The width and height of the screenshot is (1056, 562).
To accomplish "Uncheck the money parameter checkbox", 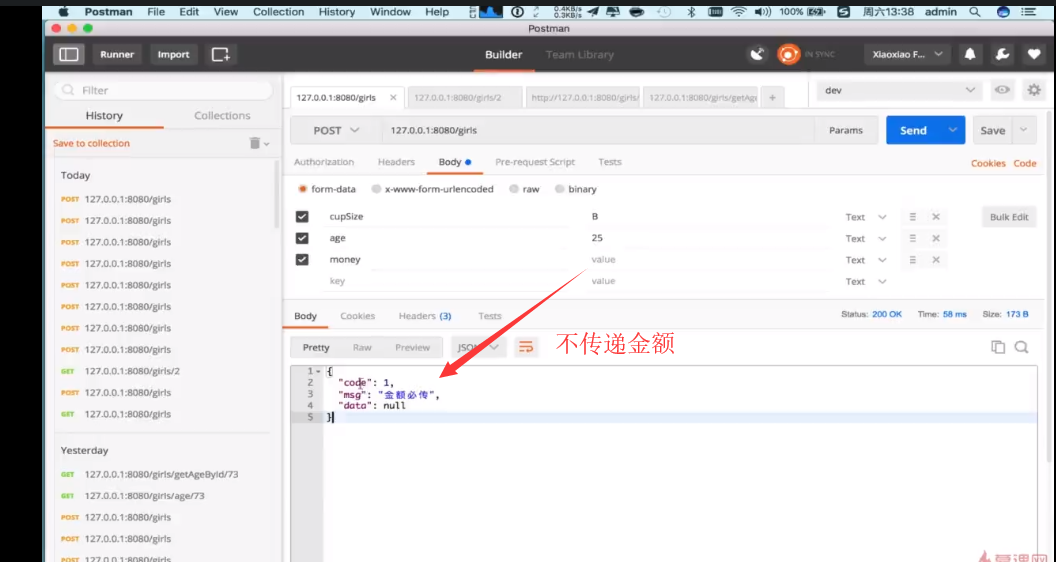I will 302,260.
